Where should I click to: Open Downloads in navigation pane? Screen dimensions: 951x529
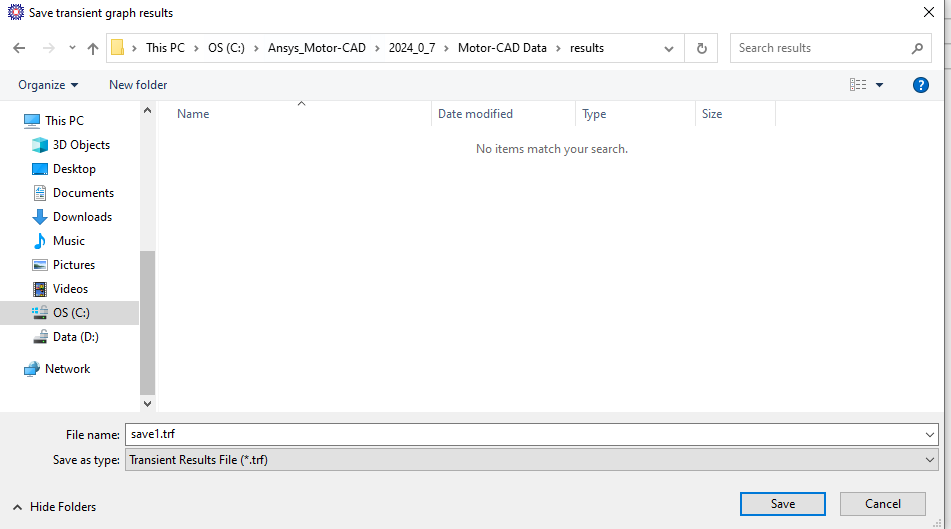(x=82, y=217)
